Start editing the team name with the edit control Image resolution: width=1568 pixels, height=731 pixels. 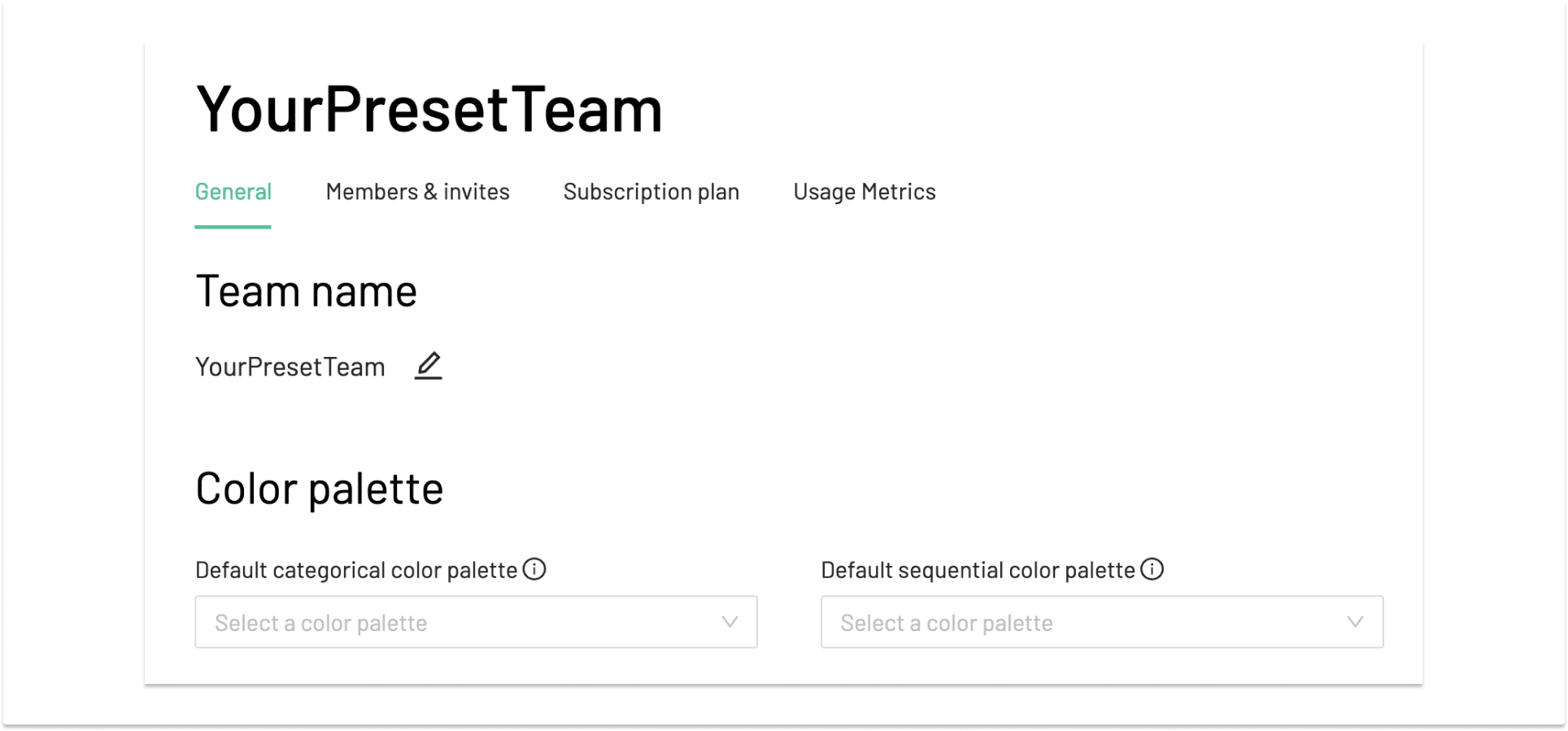429,366
